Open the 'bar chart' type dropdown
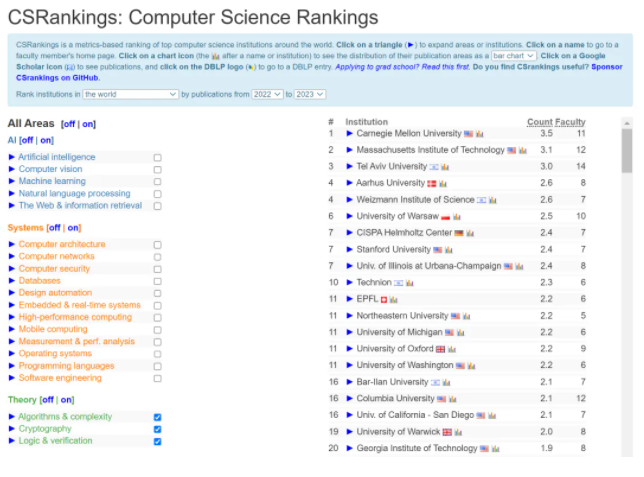The width and height of the screenshot is (644, 477). click(514, 55)
